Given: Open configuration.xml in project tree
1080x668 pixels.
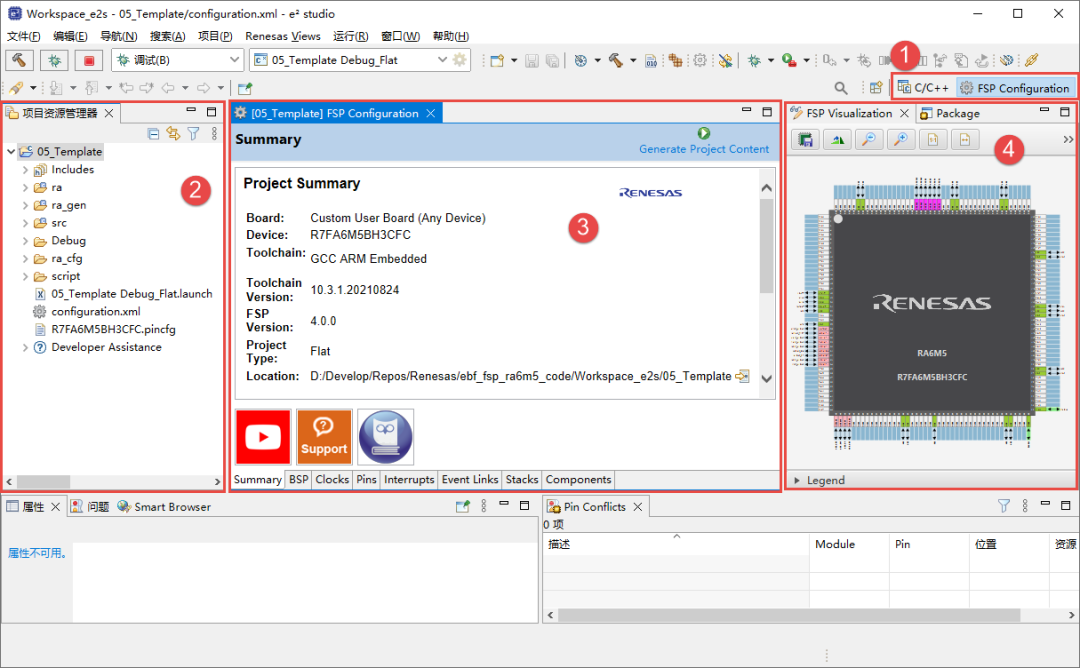Looking at the screenshot, I should (x=96, y=311).
